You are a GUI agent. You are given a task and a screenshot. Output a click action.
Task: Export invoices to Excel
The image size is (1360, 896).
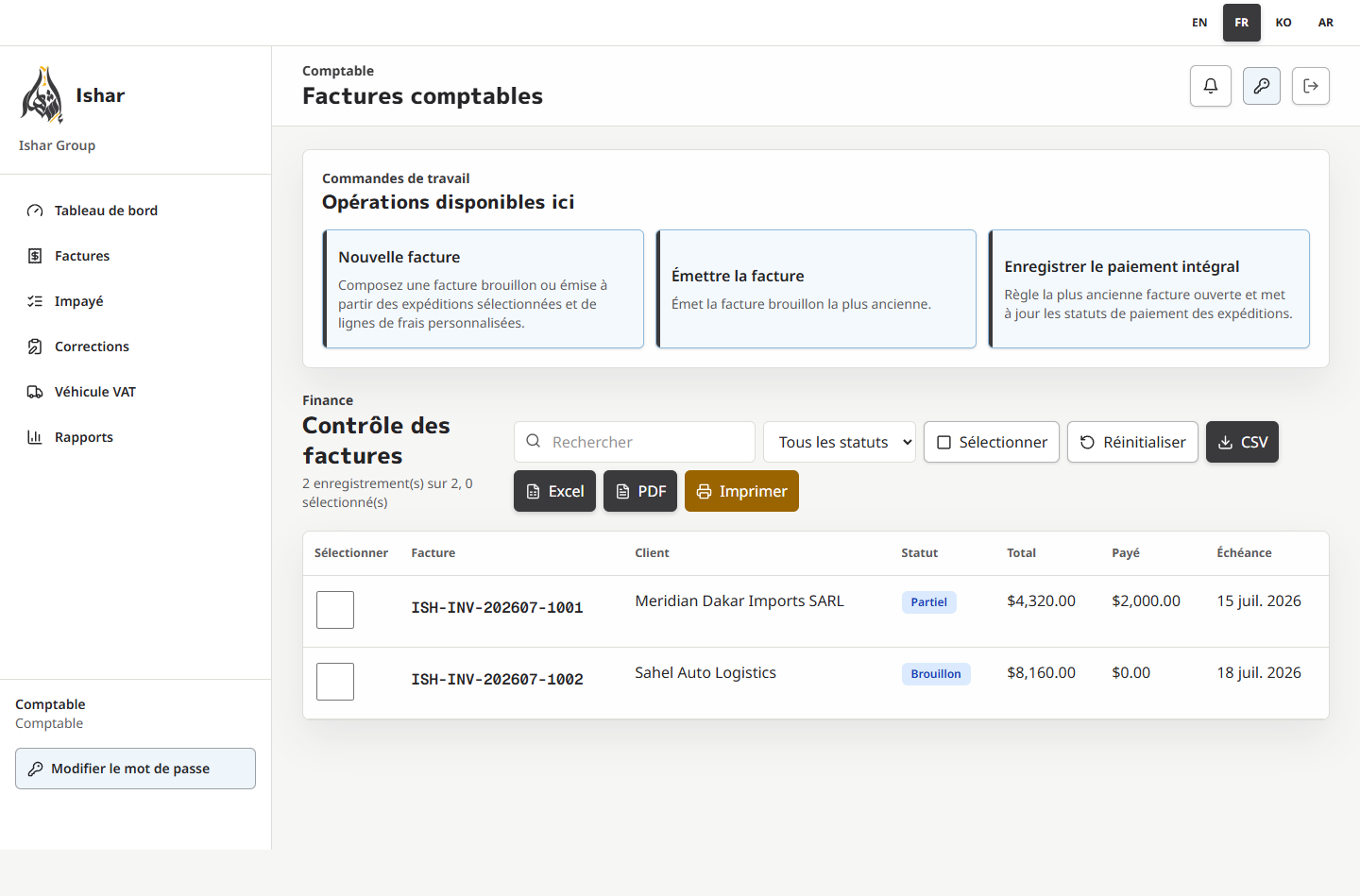click(554, 491)
